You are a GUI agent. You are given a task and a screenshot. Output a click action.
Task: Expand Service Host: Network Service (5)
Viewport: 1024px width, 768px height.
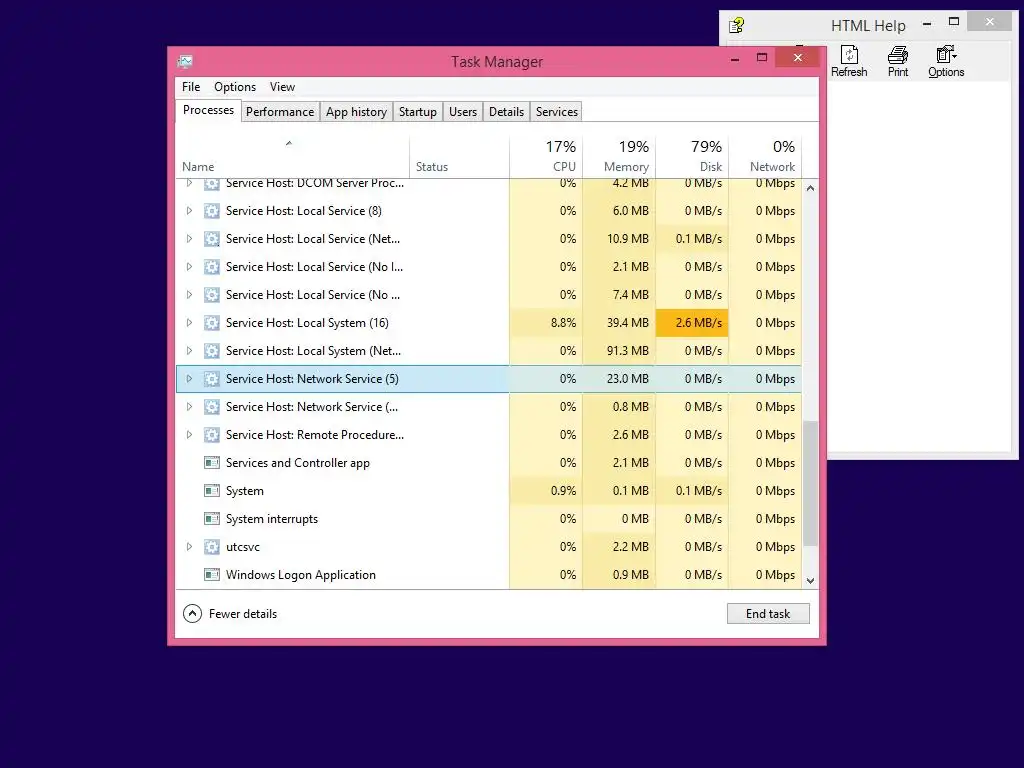[x=189, y=379]
